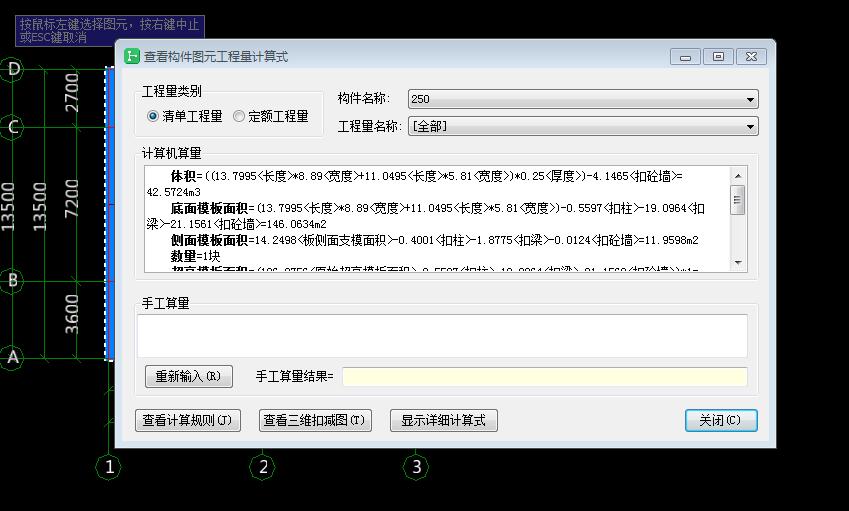This screenshot has width=849, height=511.
Task: Click axis bubble 1 below the dialog
Action: point(109,467)
